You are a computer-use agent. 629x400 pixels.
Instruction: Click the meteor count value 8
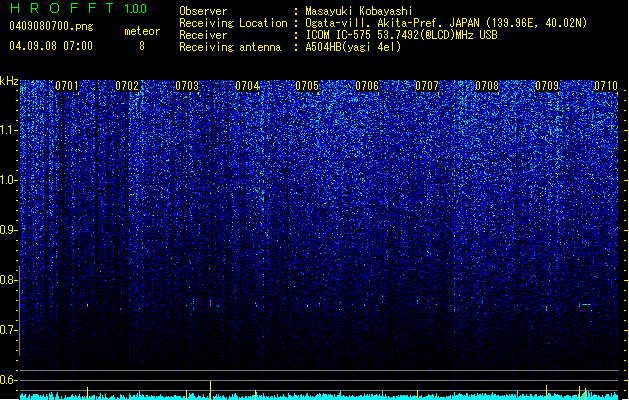click(142, 46)
